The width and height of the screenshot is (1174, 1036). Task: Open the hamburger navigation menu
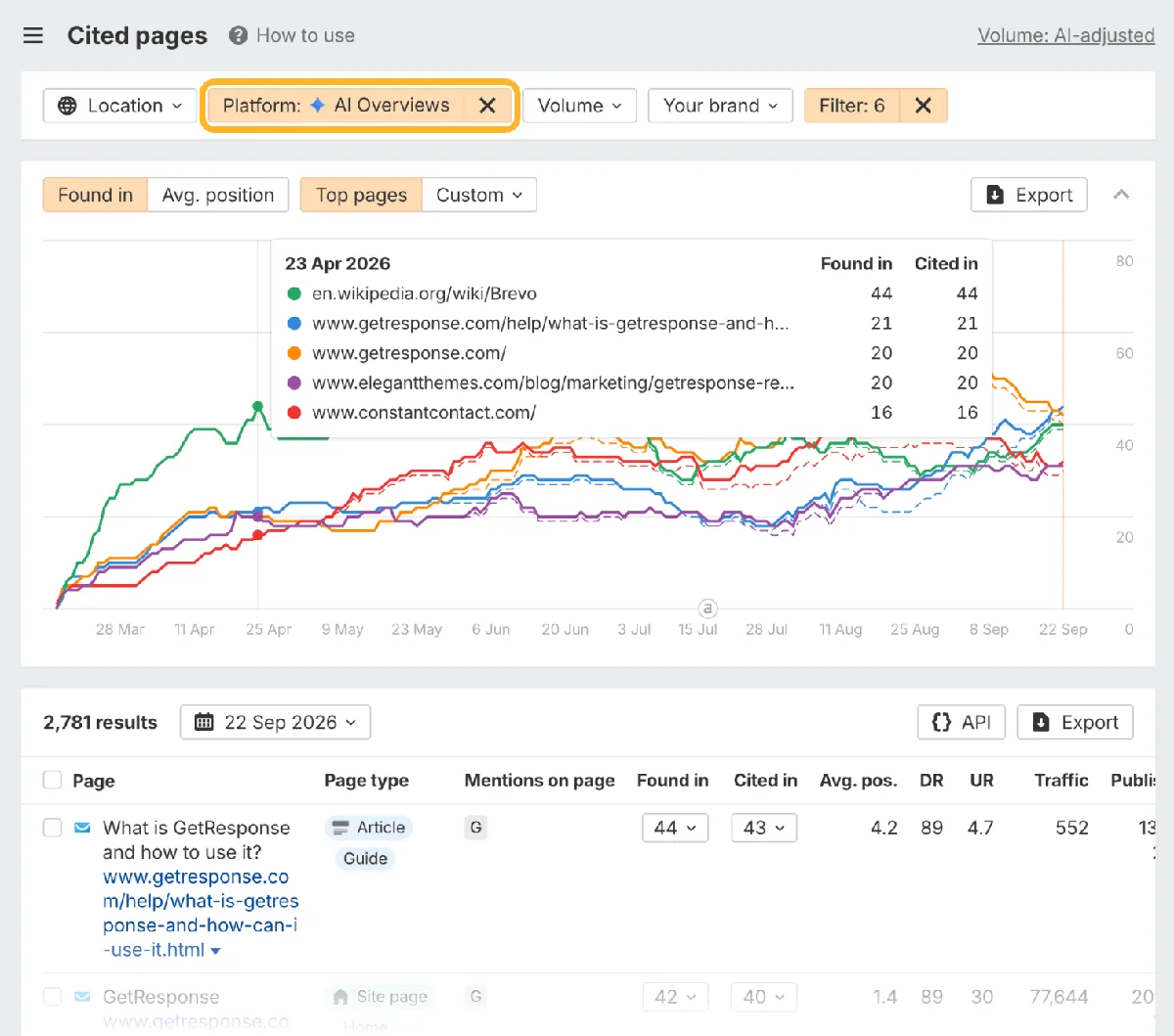(33, 36)
